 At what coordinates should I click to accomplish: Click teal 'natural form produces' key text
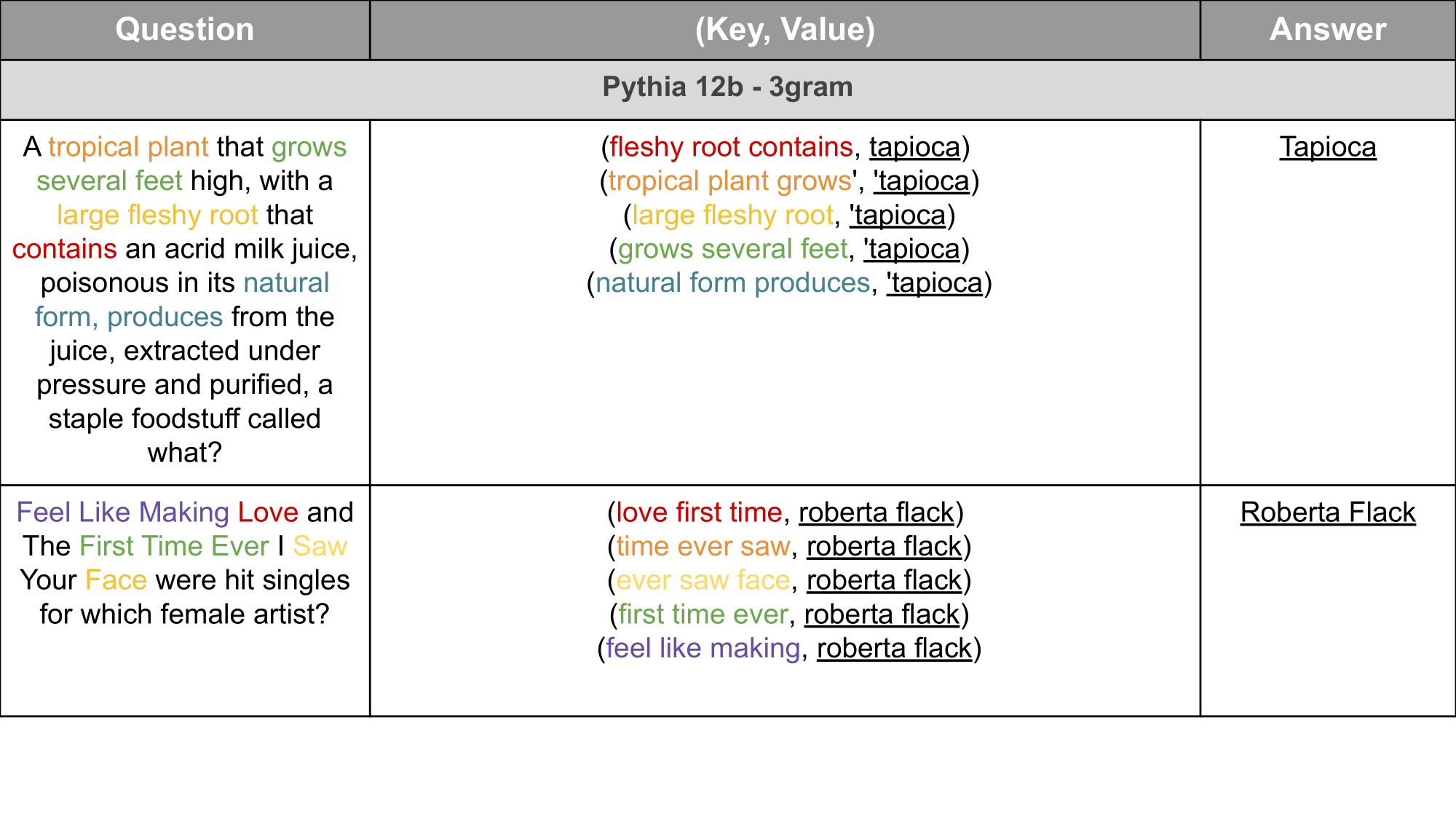(x=732, y=283)
